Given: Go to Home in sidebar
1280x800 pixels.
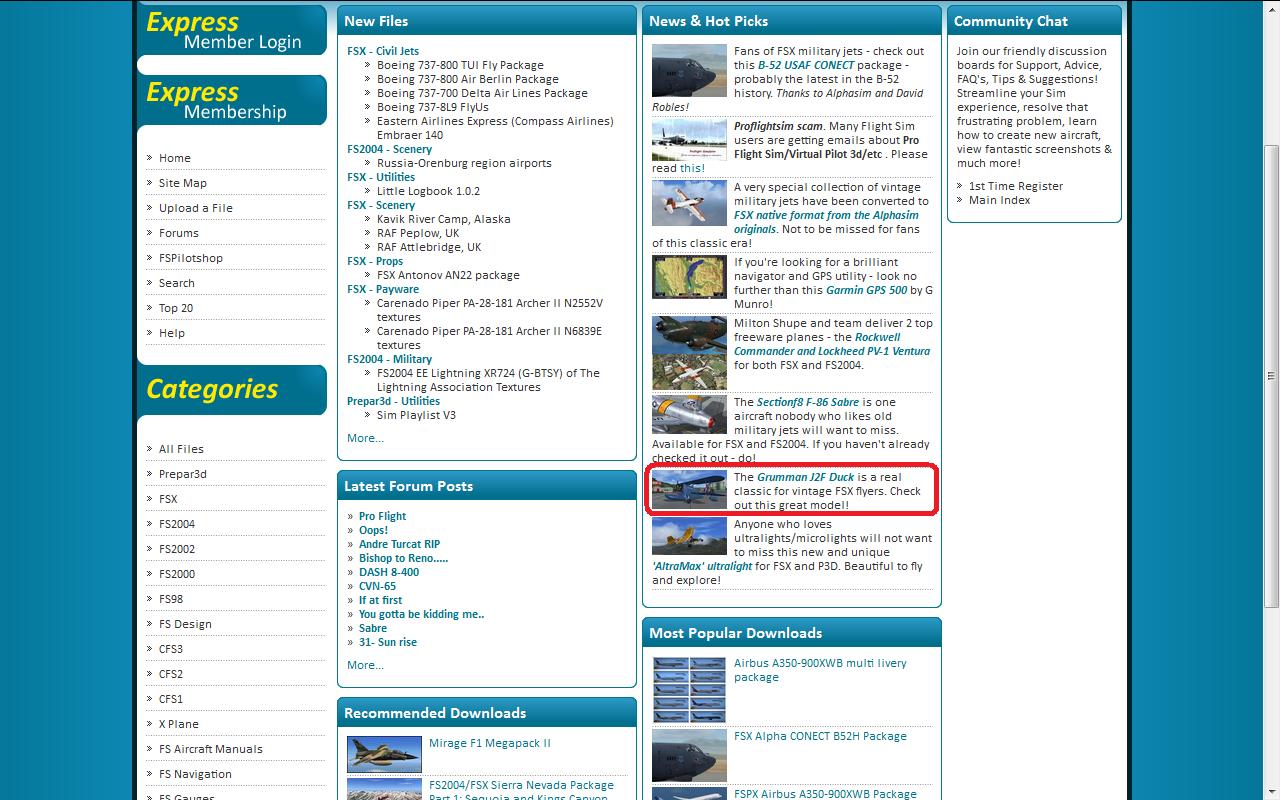Looking at the screenshot, I should [174, 158].
